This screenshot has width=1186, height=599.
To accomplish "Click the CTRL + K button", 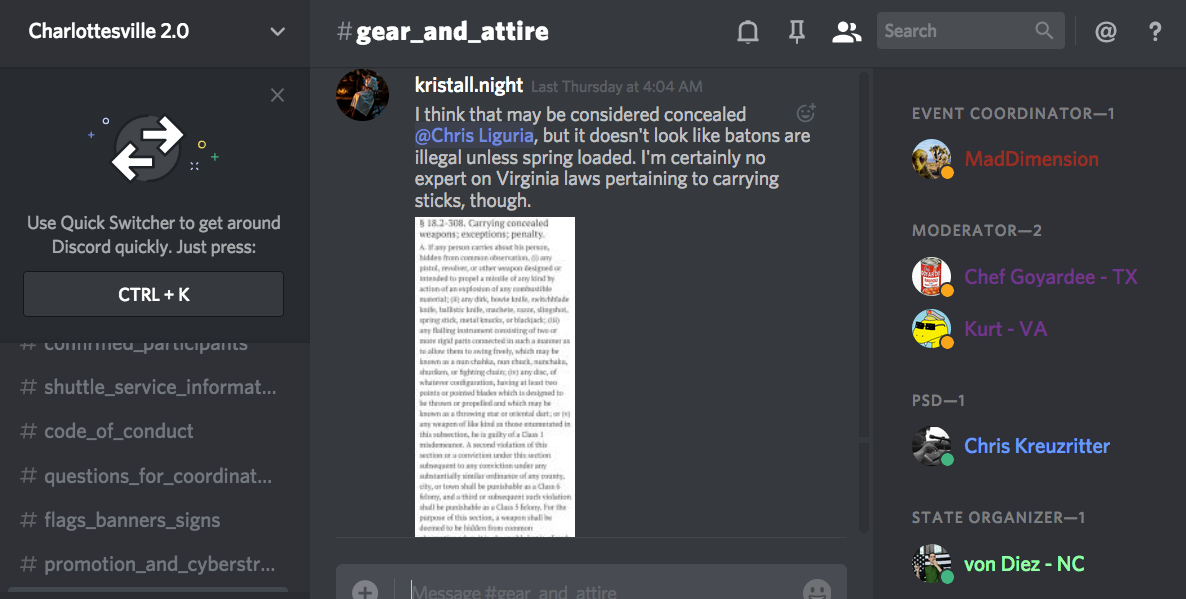I will 154,294.
